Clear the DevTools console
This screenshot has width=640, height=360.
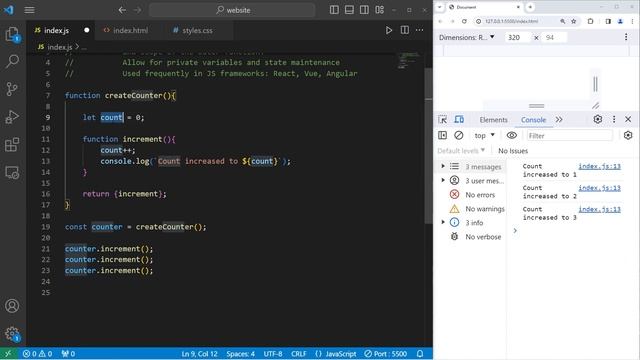click(x=459, y=135)
